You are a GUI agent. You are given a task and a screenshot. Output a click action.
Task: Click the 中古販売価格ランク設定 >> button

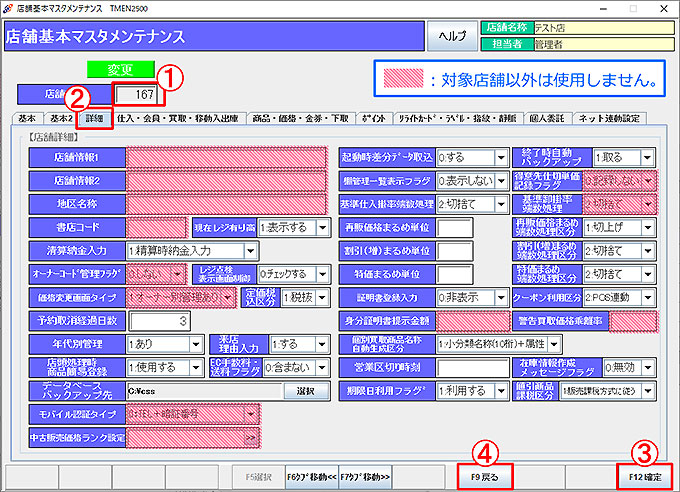251,438
